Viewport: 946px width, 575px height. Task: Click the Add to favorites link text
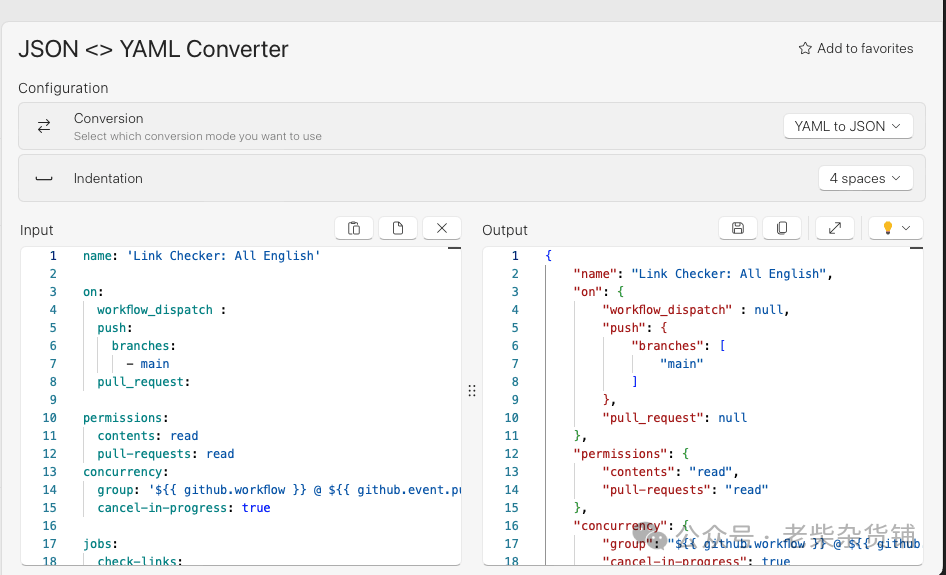pyautogui.click(x=865, y=48)
